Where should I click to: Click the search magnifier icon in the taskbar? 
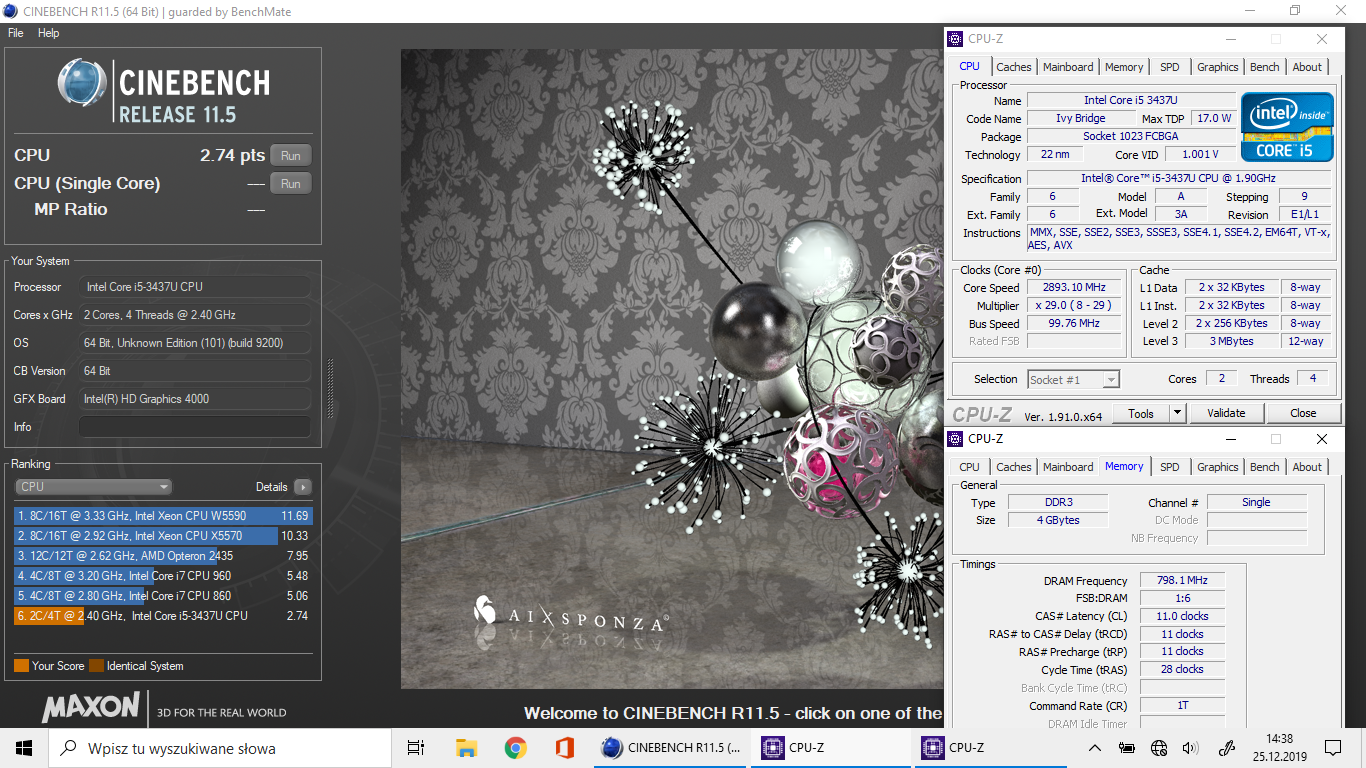(x=69, y=748)
